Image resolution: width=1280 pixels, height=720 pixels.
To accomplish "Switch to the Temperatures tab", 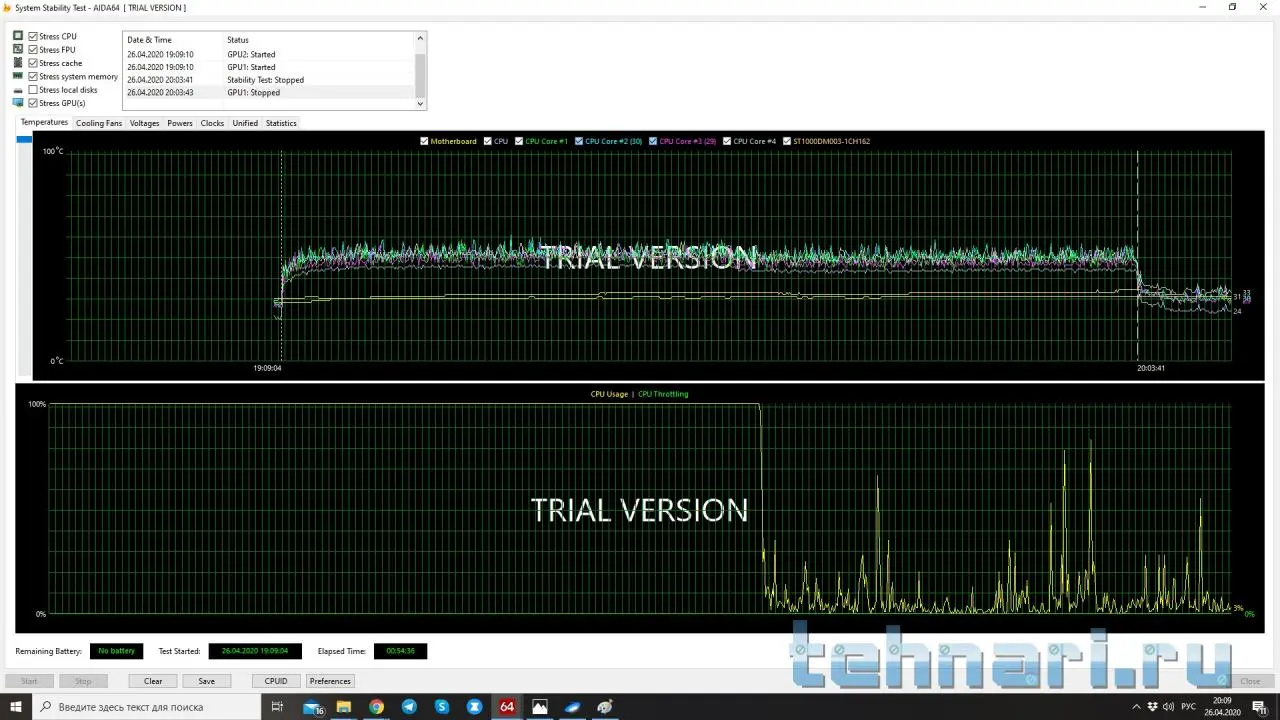I will point(44,122).
